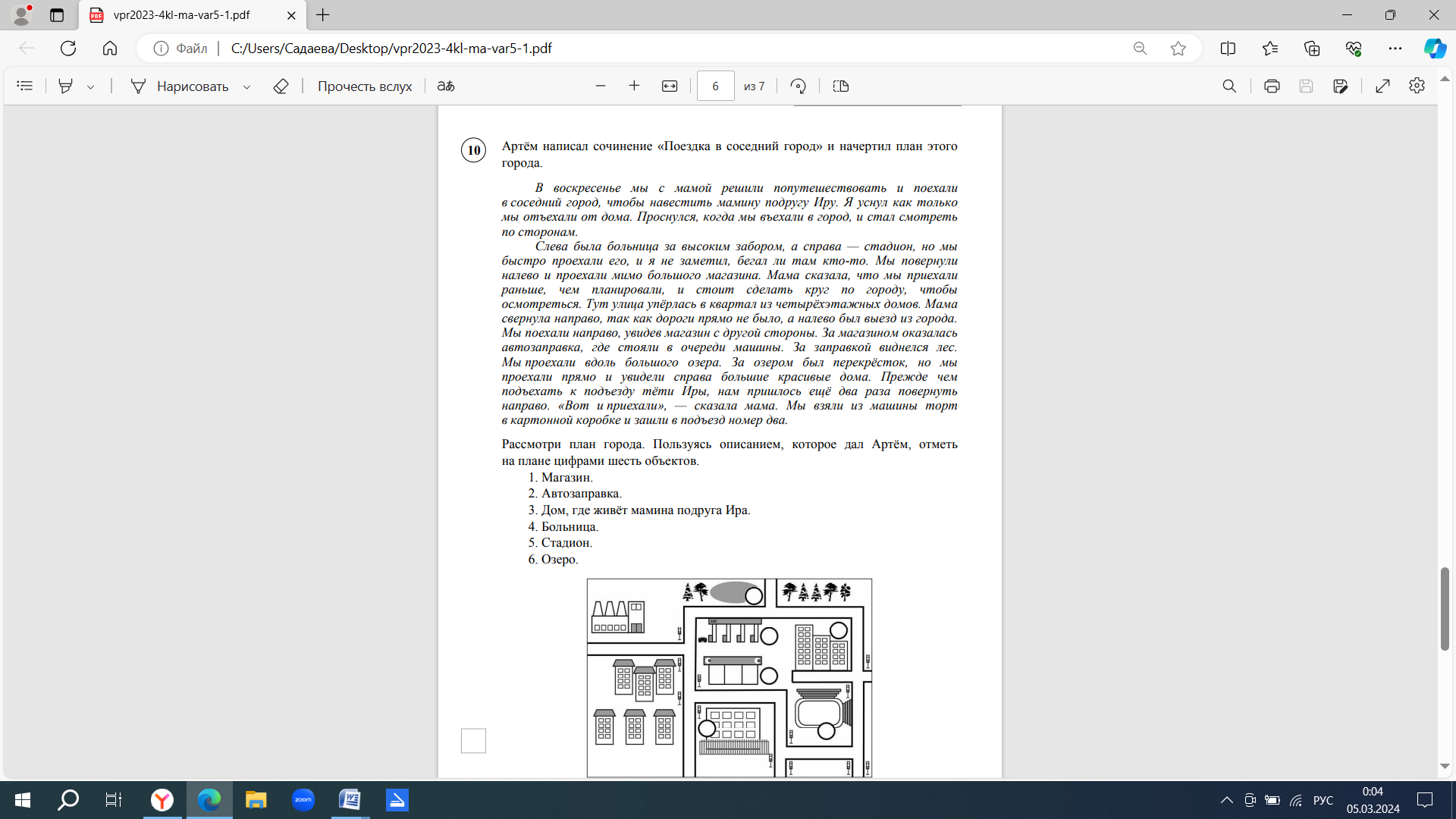1456x819 pixels.
Task: Open a new browser tab
Action: (323, 15)
